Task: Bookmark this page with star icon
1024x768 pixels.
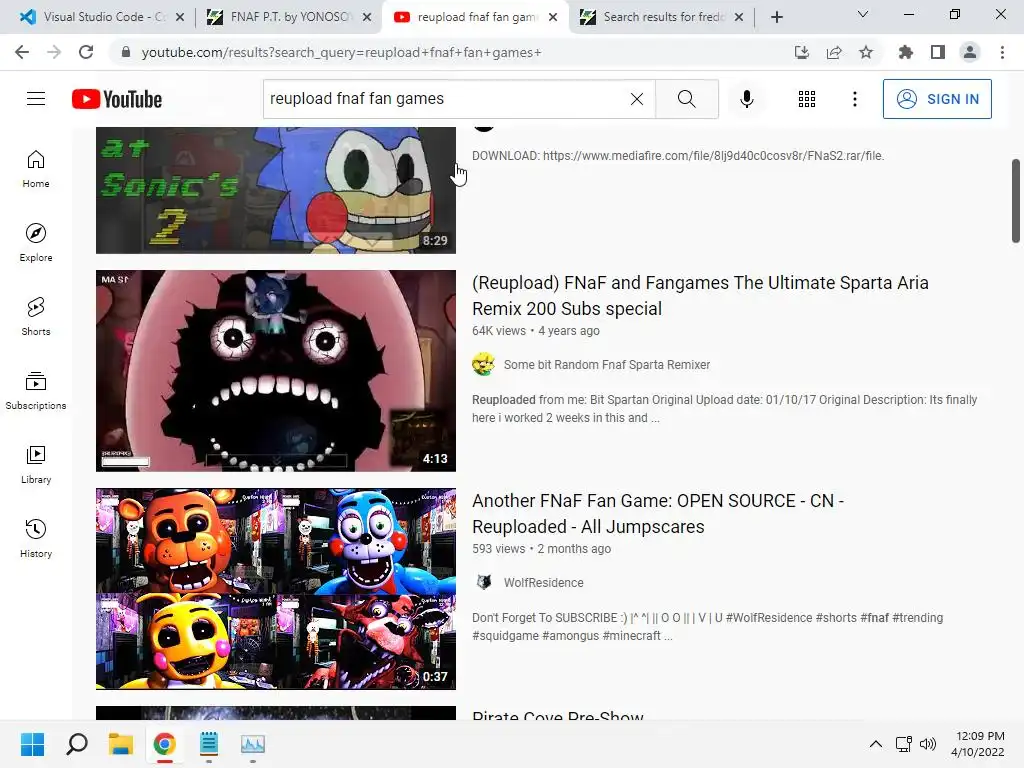Action: point(866,52)
